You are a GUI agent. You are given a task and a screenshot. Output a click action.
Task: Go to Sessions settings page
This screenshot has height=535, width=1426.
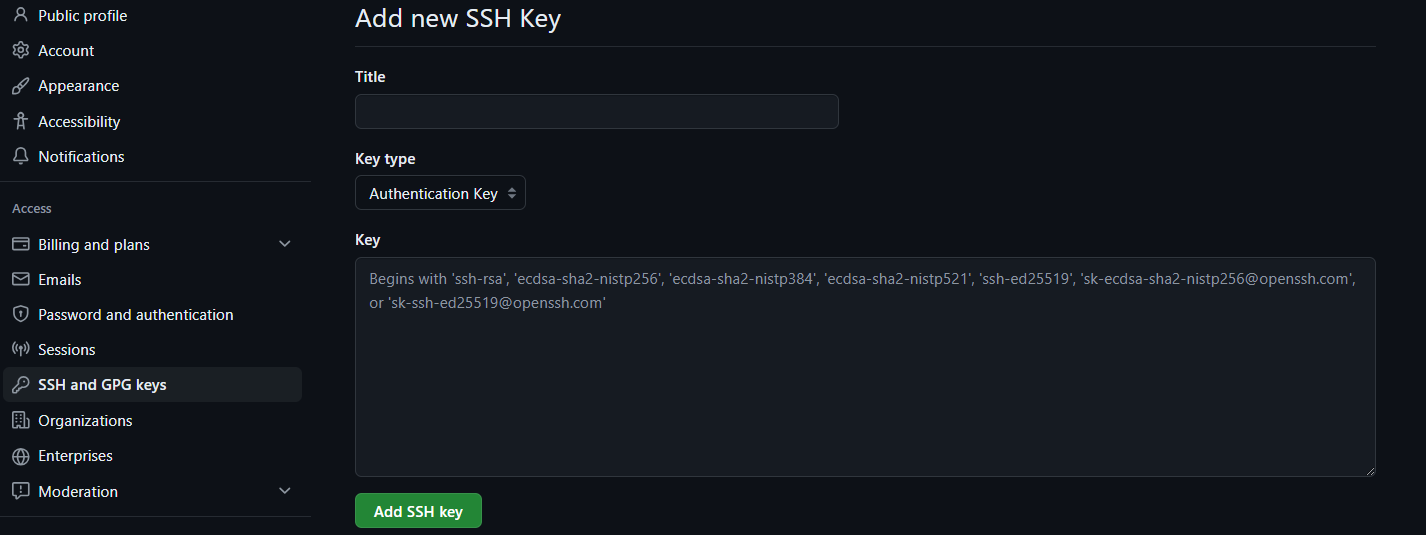coord(67,350)
